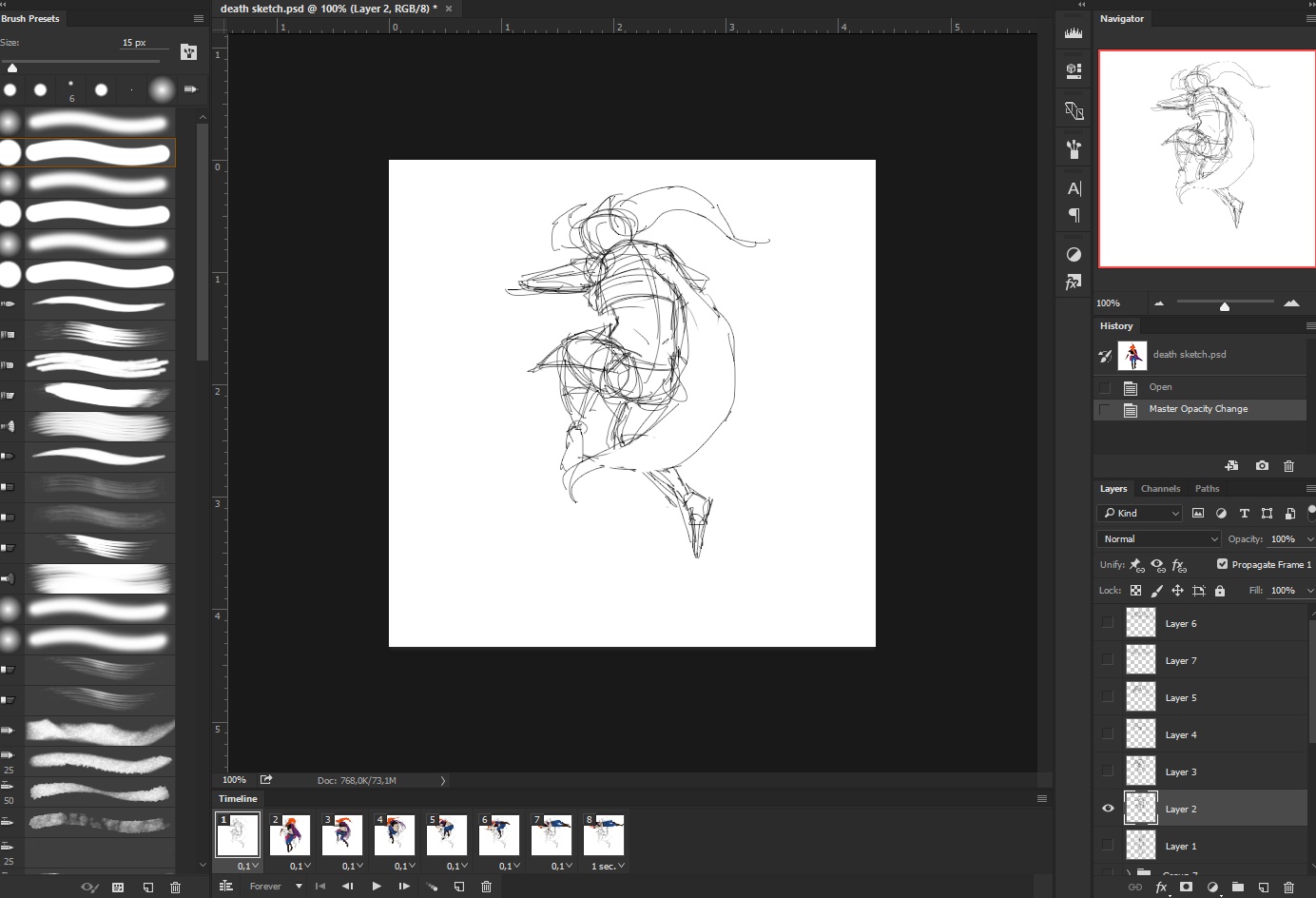
Task: Uncheck the Propagate Frame 1 checkbox
Action: [1222, 564]
